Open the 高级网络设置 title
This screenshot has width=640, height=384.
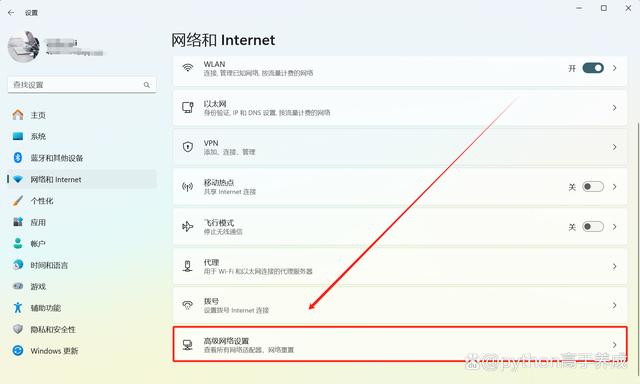tap(226, 341)
